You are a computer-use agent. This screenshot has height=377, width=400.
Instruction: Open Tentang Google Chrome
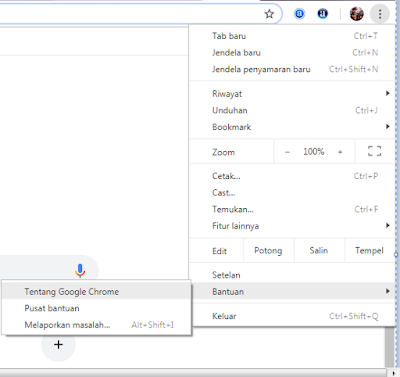coord(97,292)
